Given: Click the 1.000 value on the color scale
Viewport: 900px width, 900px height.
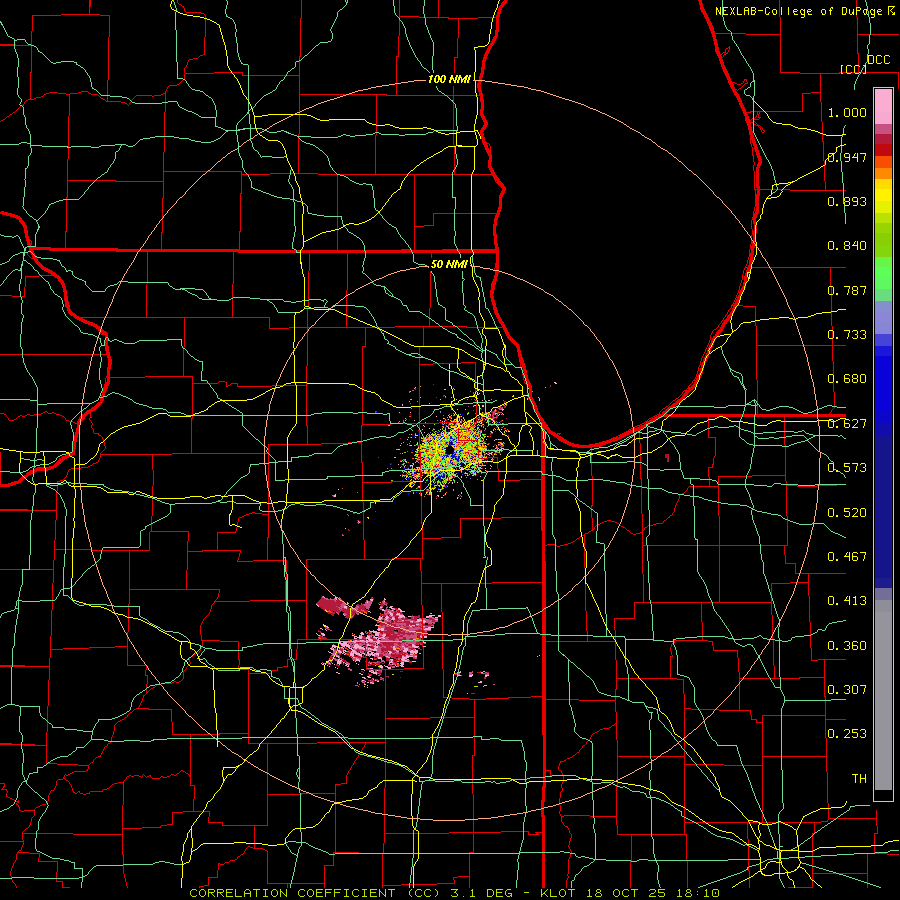Looking at the screenshot, I should click(847, 112).
